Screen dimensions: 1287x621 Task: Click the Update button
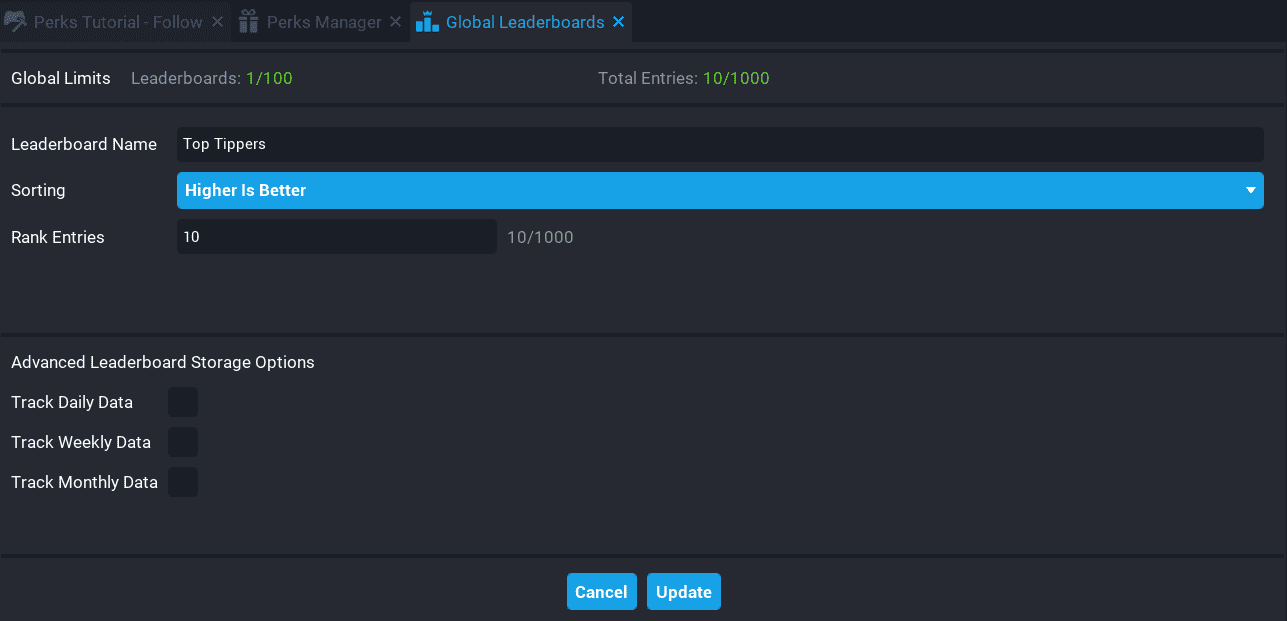pyautogui.click(x=683, y=591)
